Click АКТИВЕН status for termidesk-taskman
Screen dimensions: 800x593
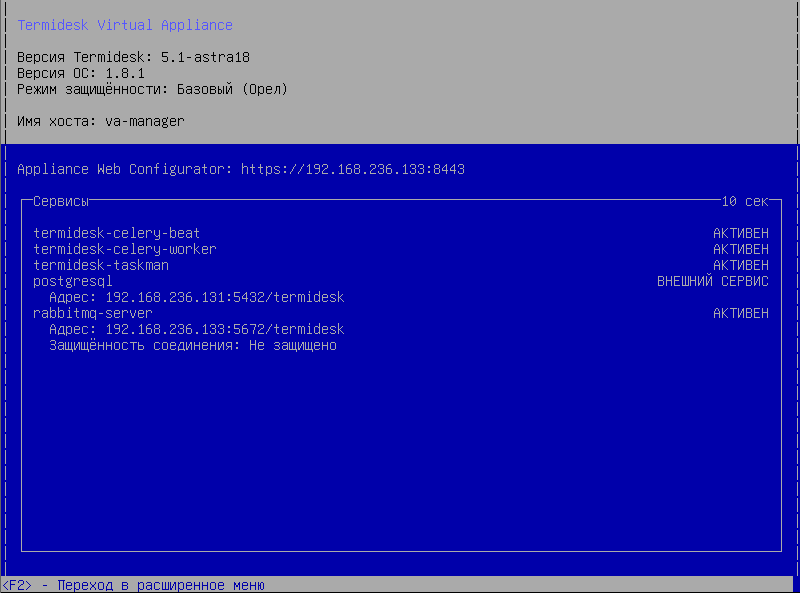pos(740,265)
